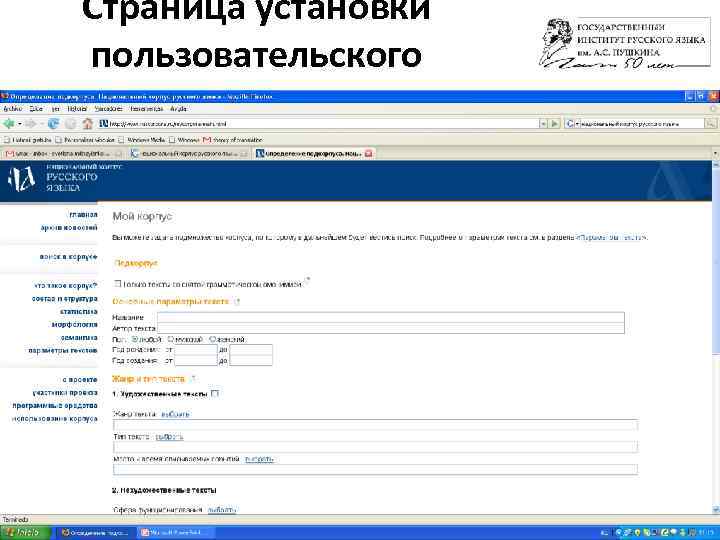Reload the page with the Refresh icon
The width and height of the screenshot is (720, 540).
(x=53, y=124)
